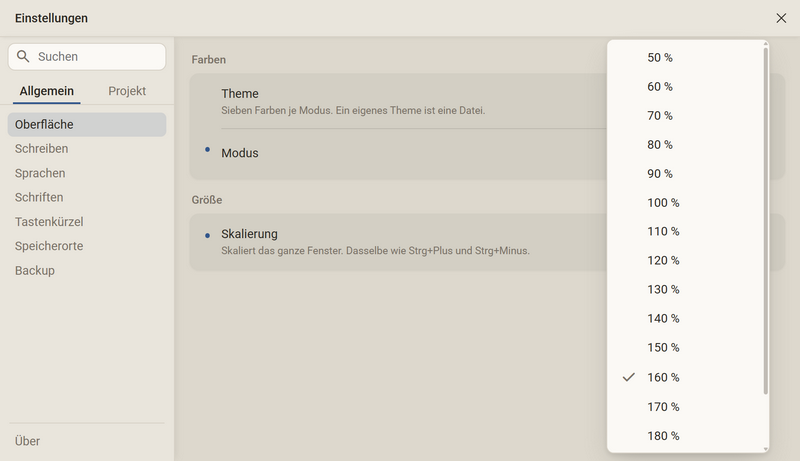Image resolution: width=800 pixels, height=461 pixels.
Task: Select 80 % scaling option
Action: click(685, 145)
